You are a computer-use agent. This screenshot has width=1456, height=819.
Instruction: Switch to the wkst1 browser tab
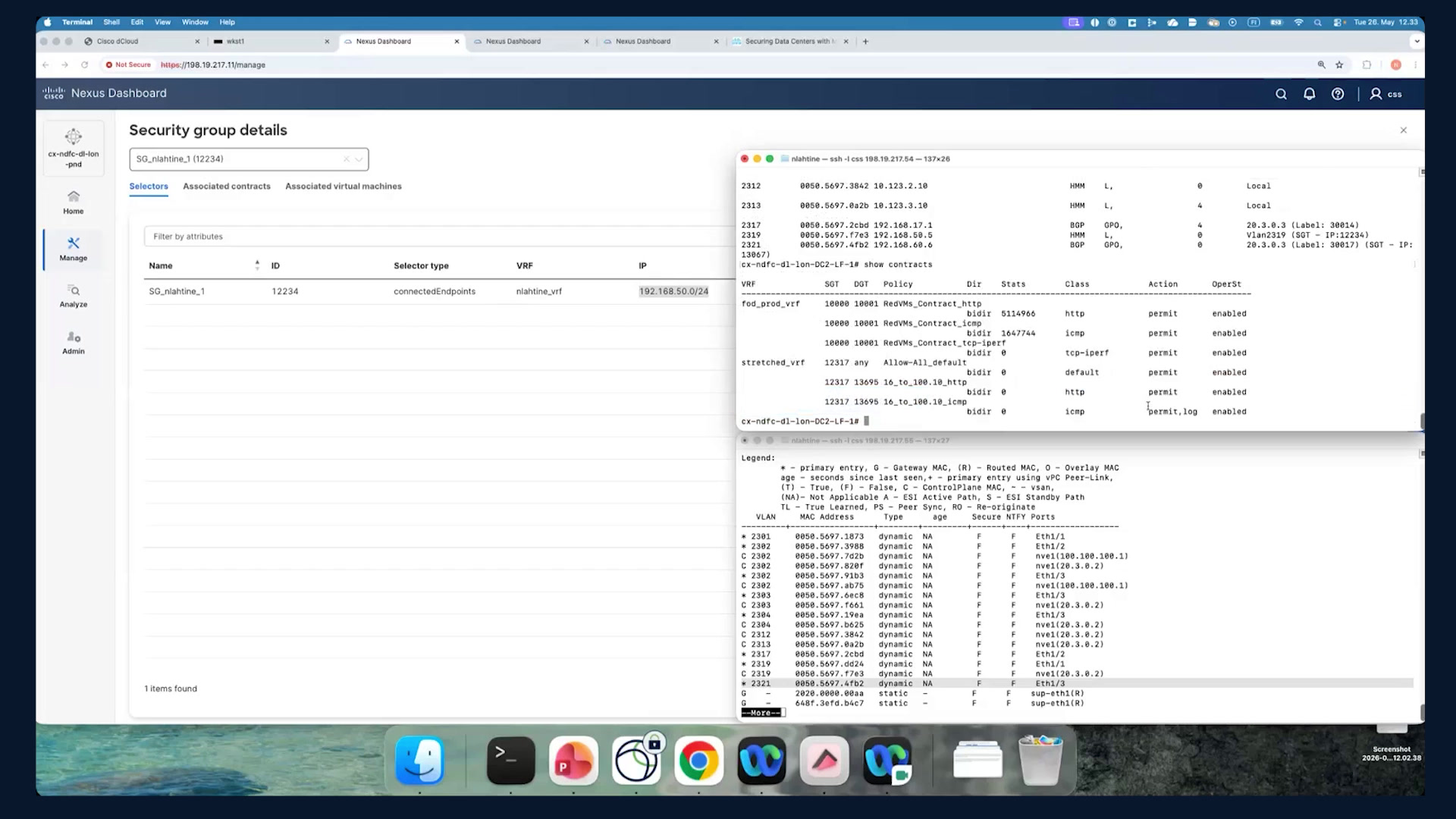tap(271, 42)
